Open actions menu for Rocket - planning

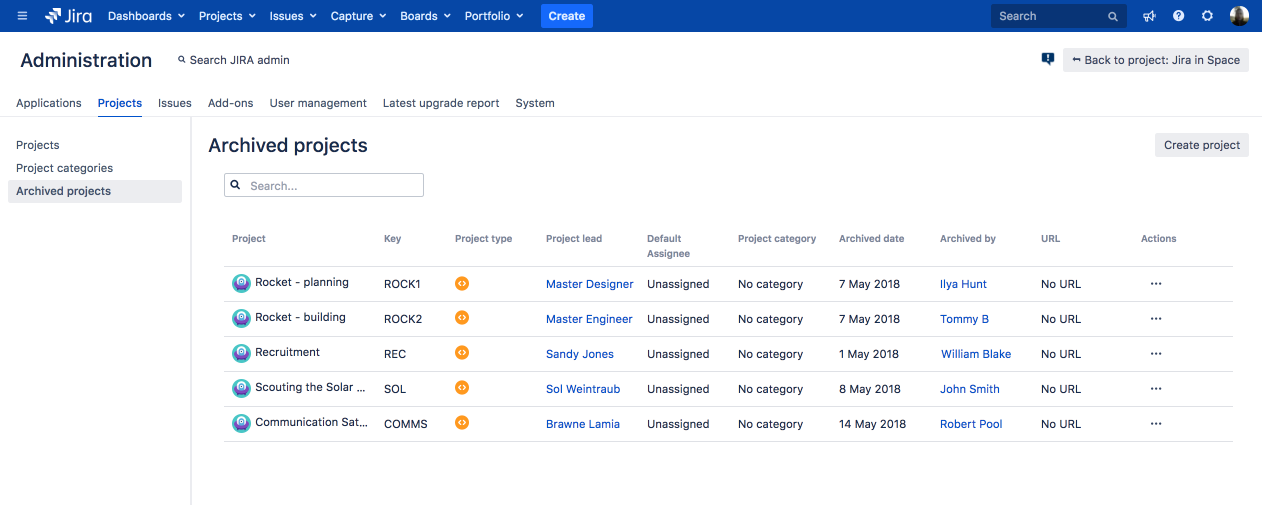pyautogui.click(x=1156, y=284)
